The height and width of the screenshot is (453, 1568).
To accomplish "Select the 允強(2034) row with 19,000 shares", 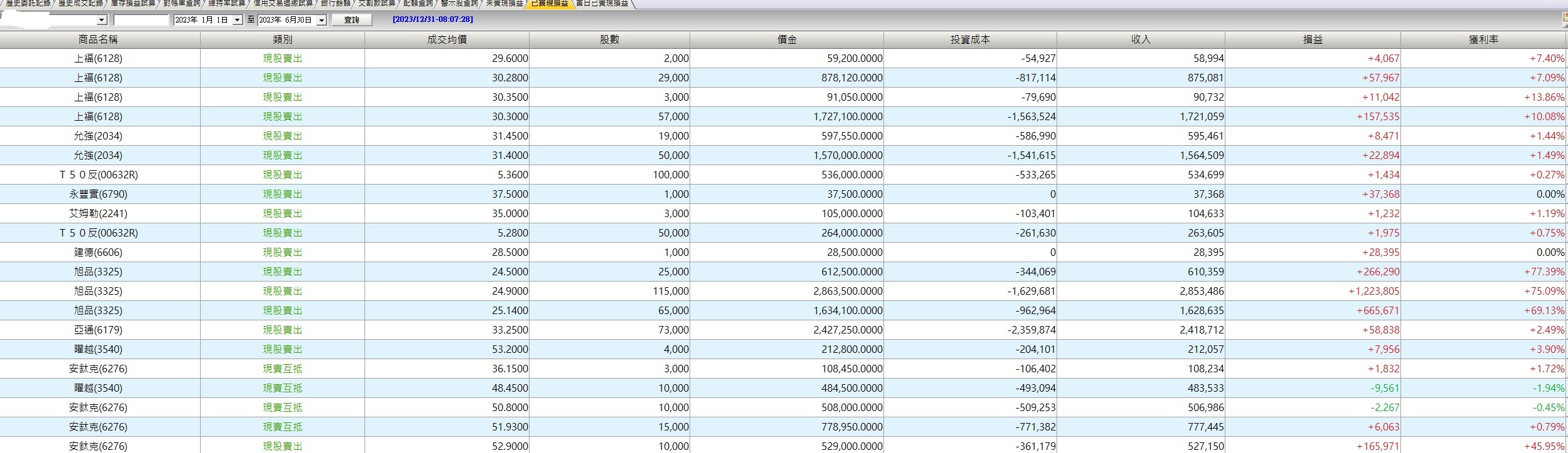I will [783, 136].
